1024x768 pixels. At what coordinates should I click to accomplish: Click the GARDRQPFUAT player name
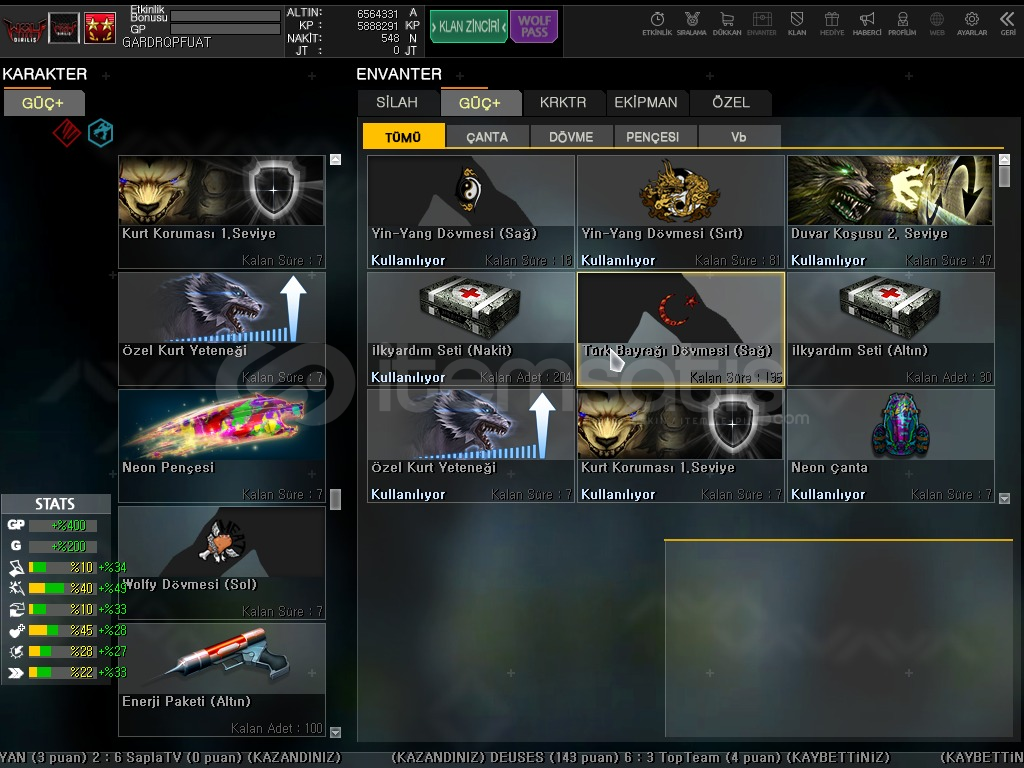(x=167, y=42)
